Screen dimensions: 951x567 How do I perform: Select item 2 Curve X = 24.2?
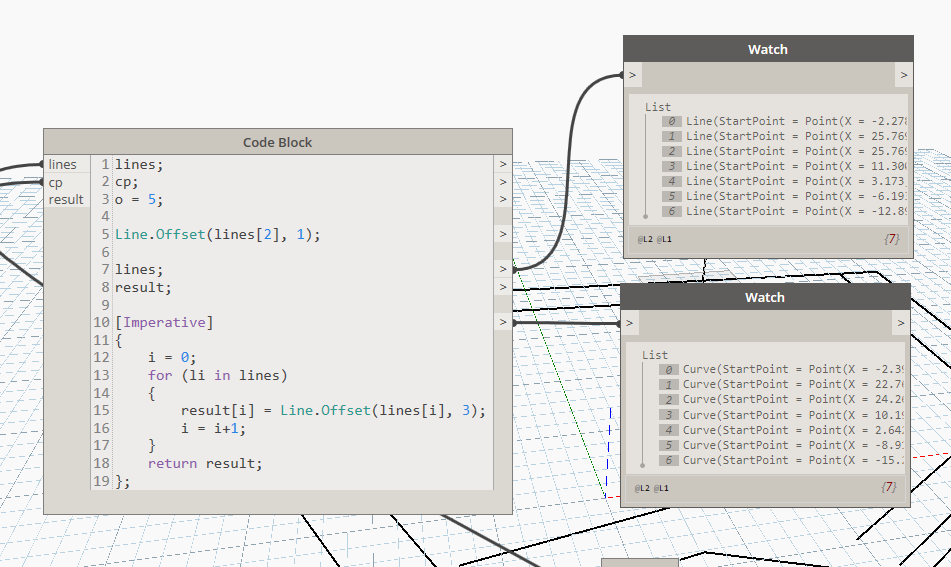(x=781, y=400)
